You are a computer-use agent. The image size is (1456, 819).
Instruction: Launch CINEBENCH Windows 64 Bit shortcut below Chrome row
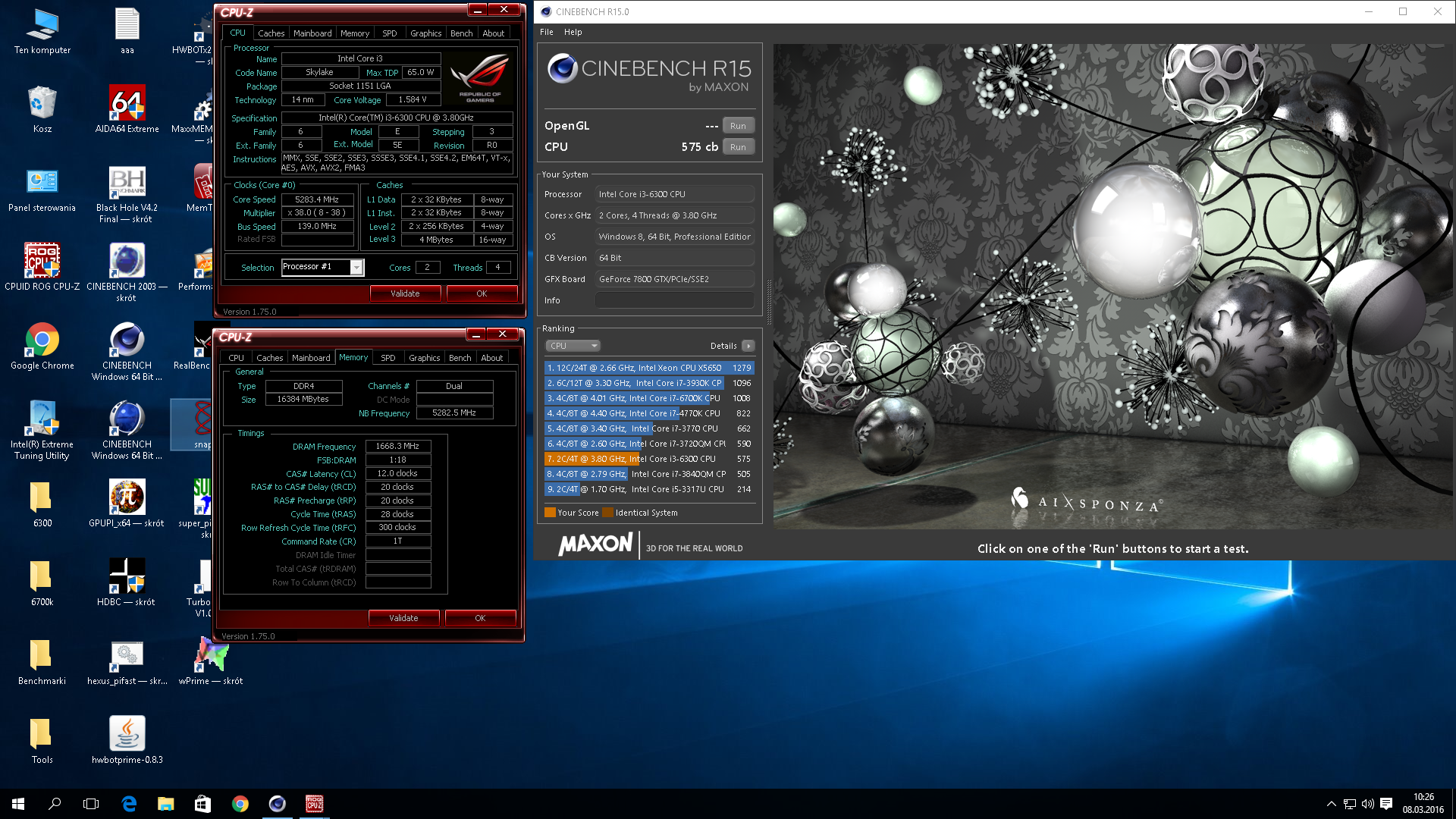(x=127, y=431)
